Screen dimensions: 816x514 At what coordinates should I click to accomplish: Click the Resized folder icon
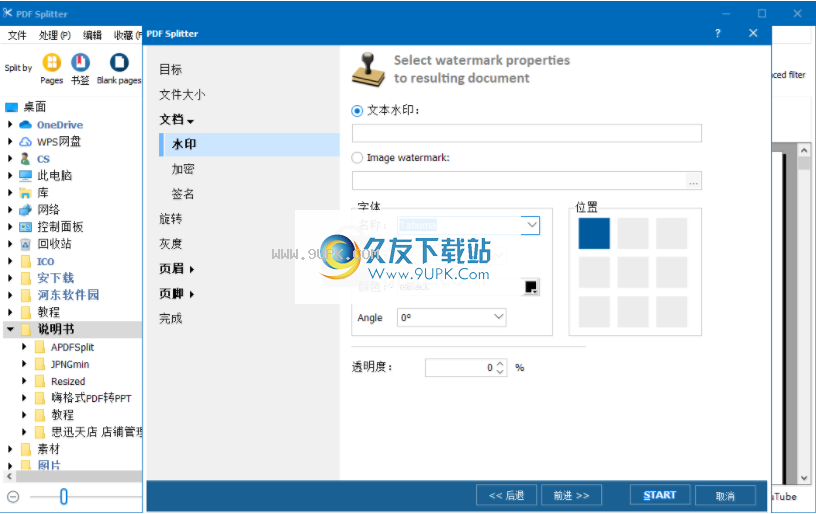[x=40, y=381]
